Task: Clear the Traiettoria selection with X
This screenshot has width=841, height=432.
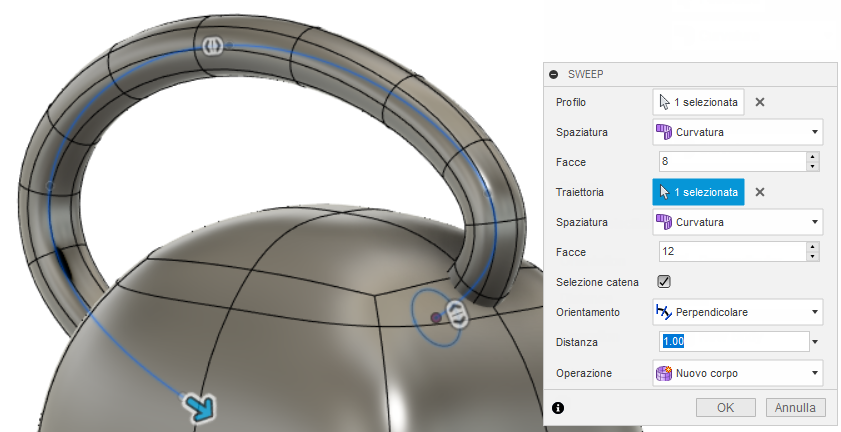Action: pyautogui.click(x=760, y=192)
